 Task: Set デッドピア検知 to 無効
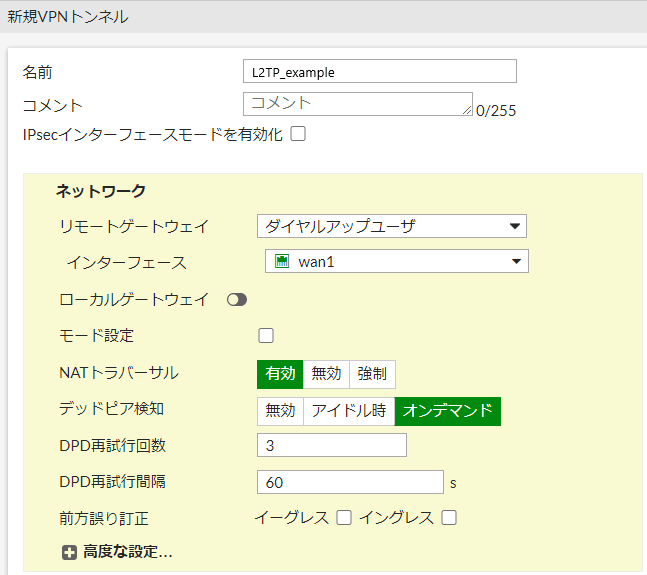pos(280,411)
